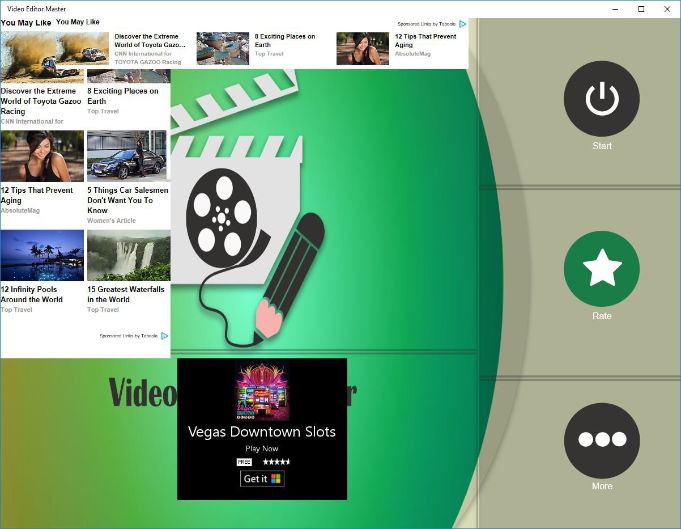The image size is (681, 529).
Task: Click 'Women's Article' source label
Action: coord(112,221)
